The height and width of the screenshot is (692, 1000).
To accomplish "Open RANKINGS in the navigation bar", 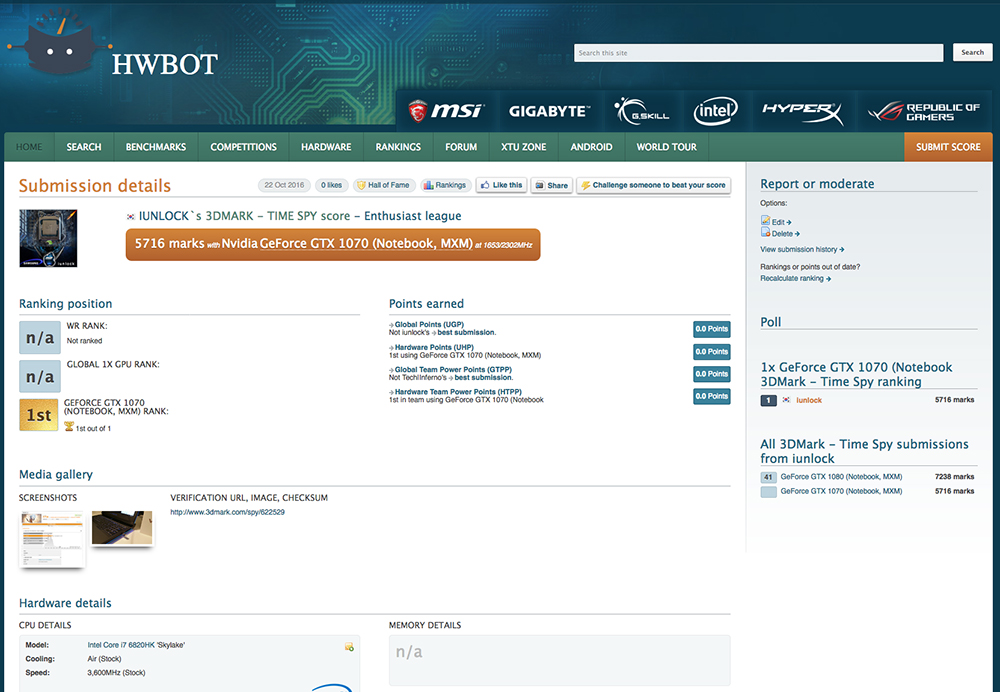I will tap(399, 147).
